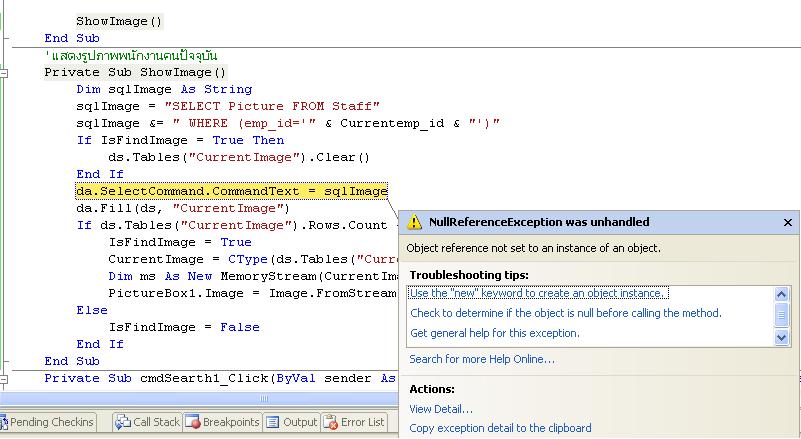The height and width of the screenshot is (439, 801).
Task: Click 'IsFindImage = False' line
Action: 184,327
